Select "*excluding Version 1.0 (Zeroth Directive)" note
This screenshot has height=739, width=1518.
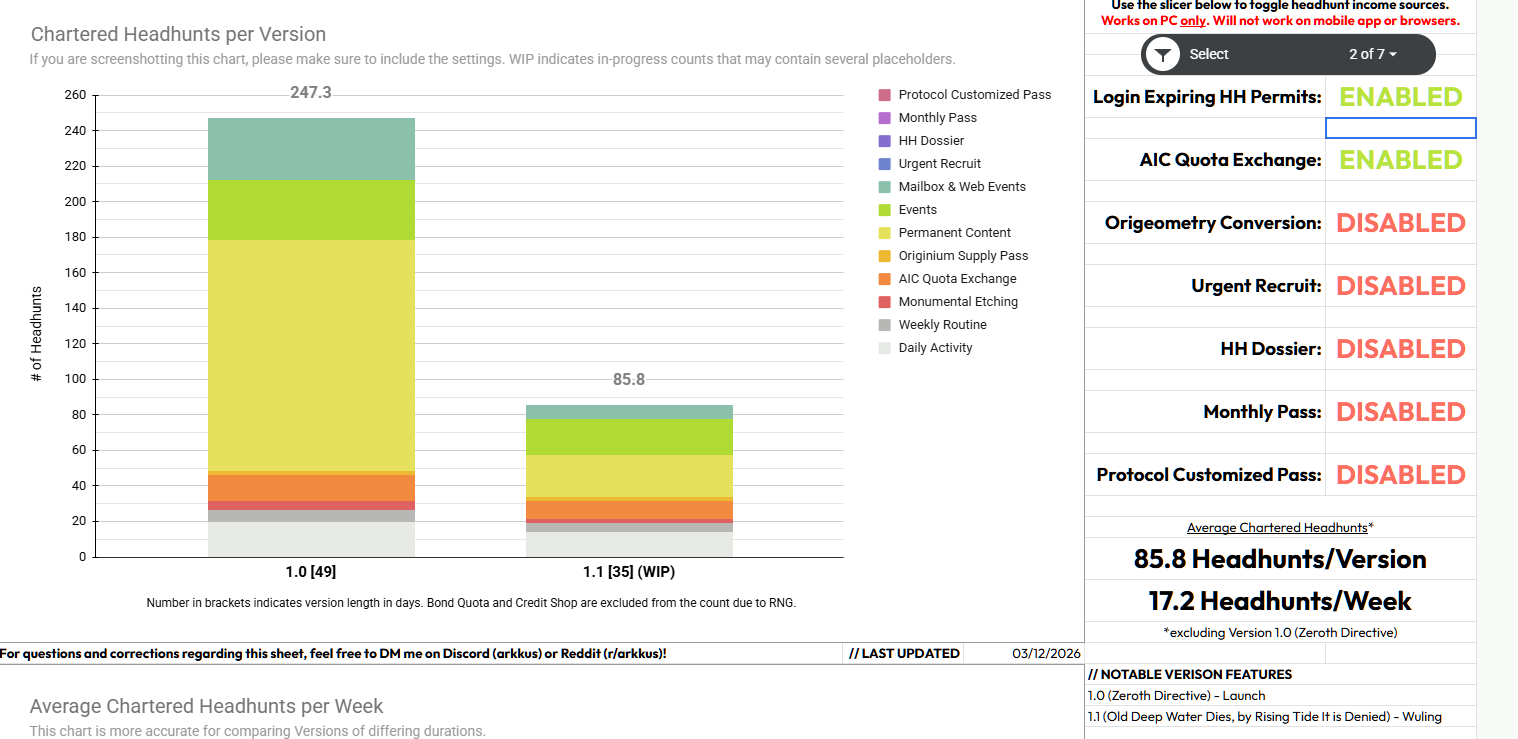tap(1280, 632)
